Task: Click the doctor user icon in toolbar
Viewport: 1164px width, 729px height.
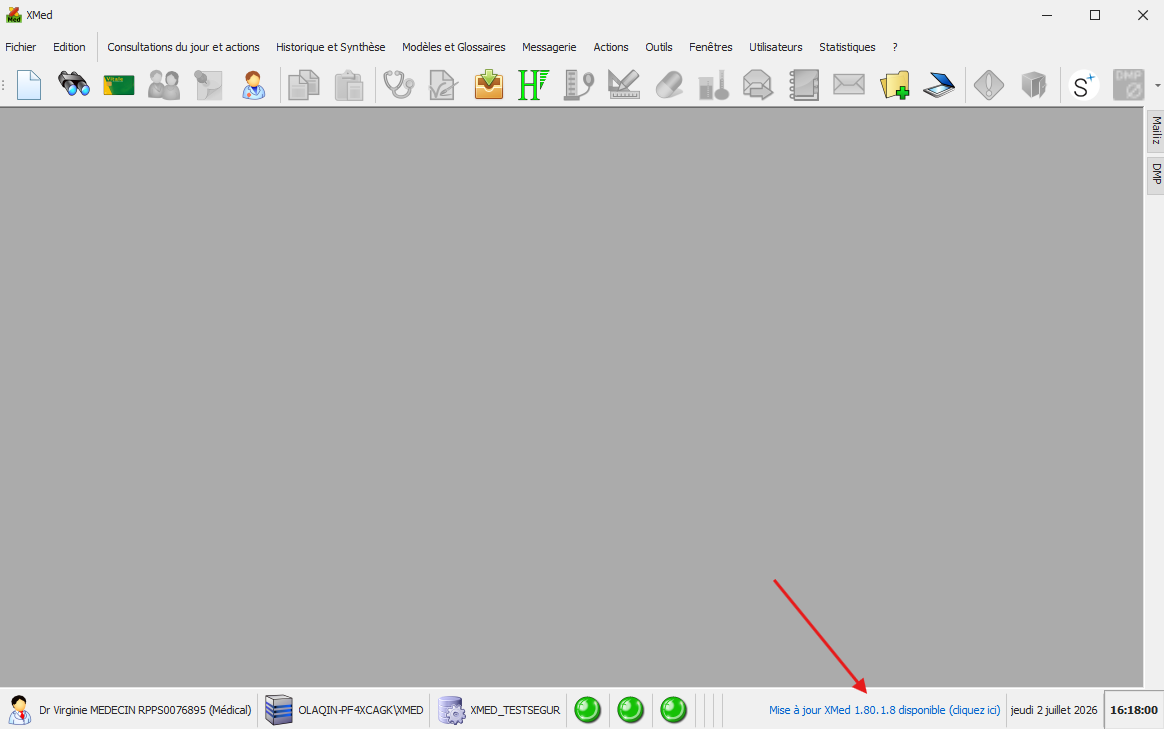Action: (x=254, y=85)
